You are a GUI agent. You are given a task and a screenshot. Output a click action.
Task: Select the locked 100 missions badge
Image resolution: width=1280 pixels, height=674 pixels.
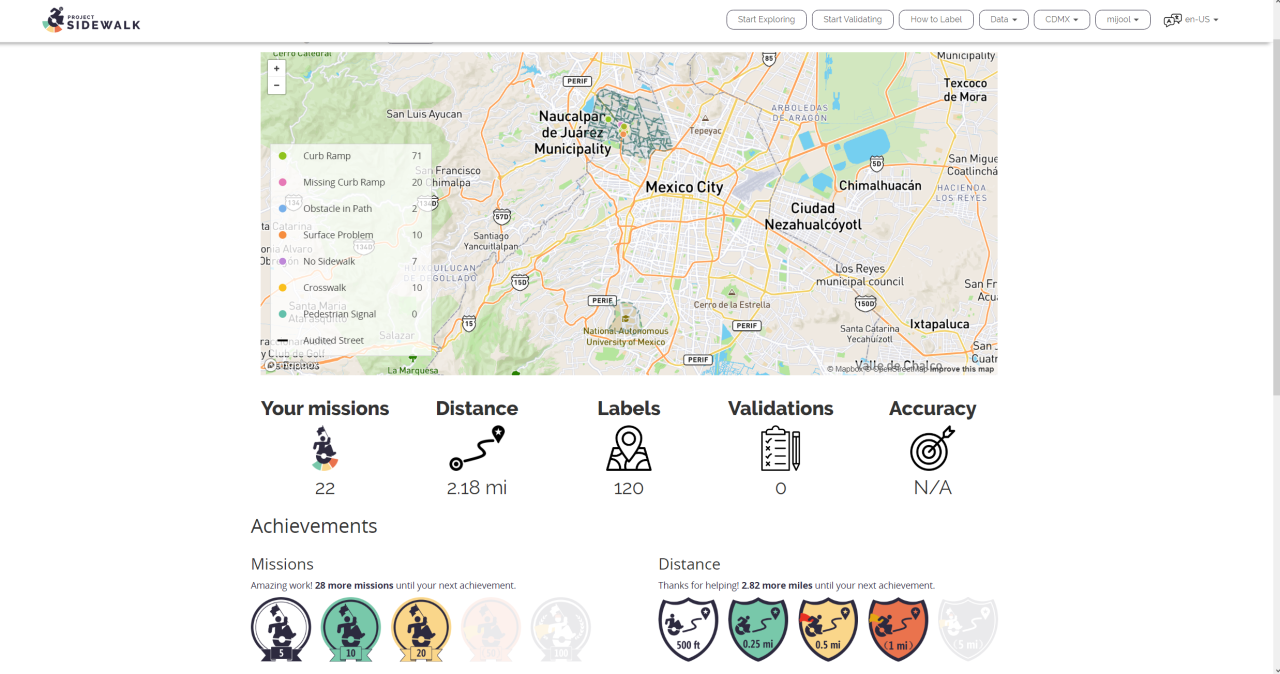click(x=561, y=630)
